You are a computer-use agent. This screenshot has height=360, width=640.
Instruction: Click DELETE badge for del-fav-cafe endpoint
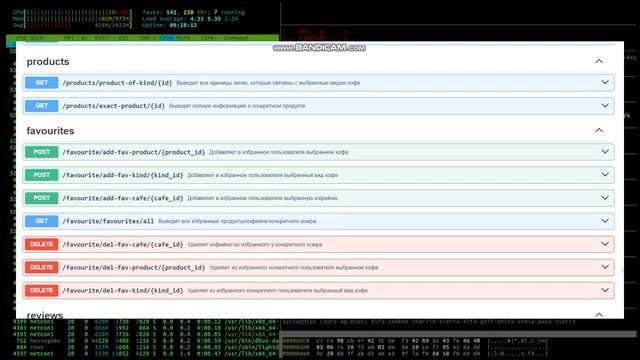tap(42, 244)
